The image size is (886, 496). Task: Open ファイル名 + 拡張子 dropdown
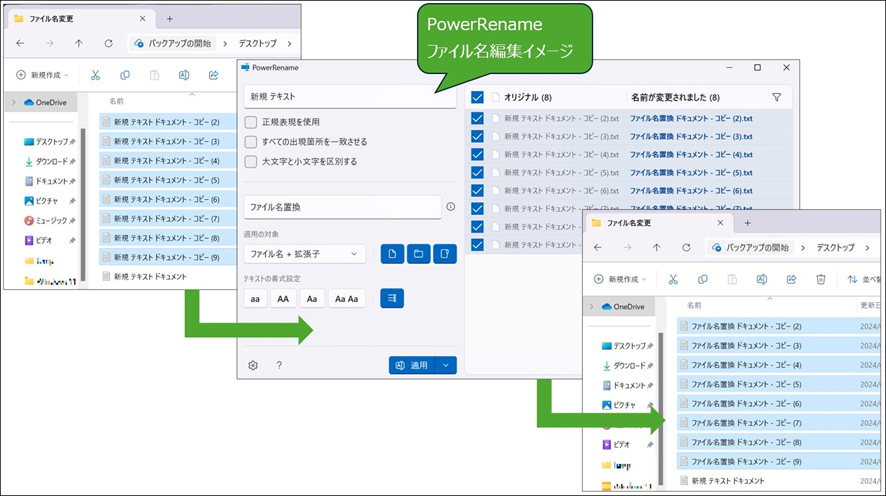[x=305, y=254]
